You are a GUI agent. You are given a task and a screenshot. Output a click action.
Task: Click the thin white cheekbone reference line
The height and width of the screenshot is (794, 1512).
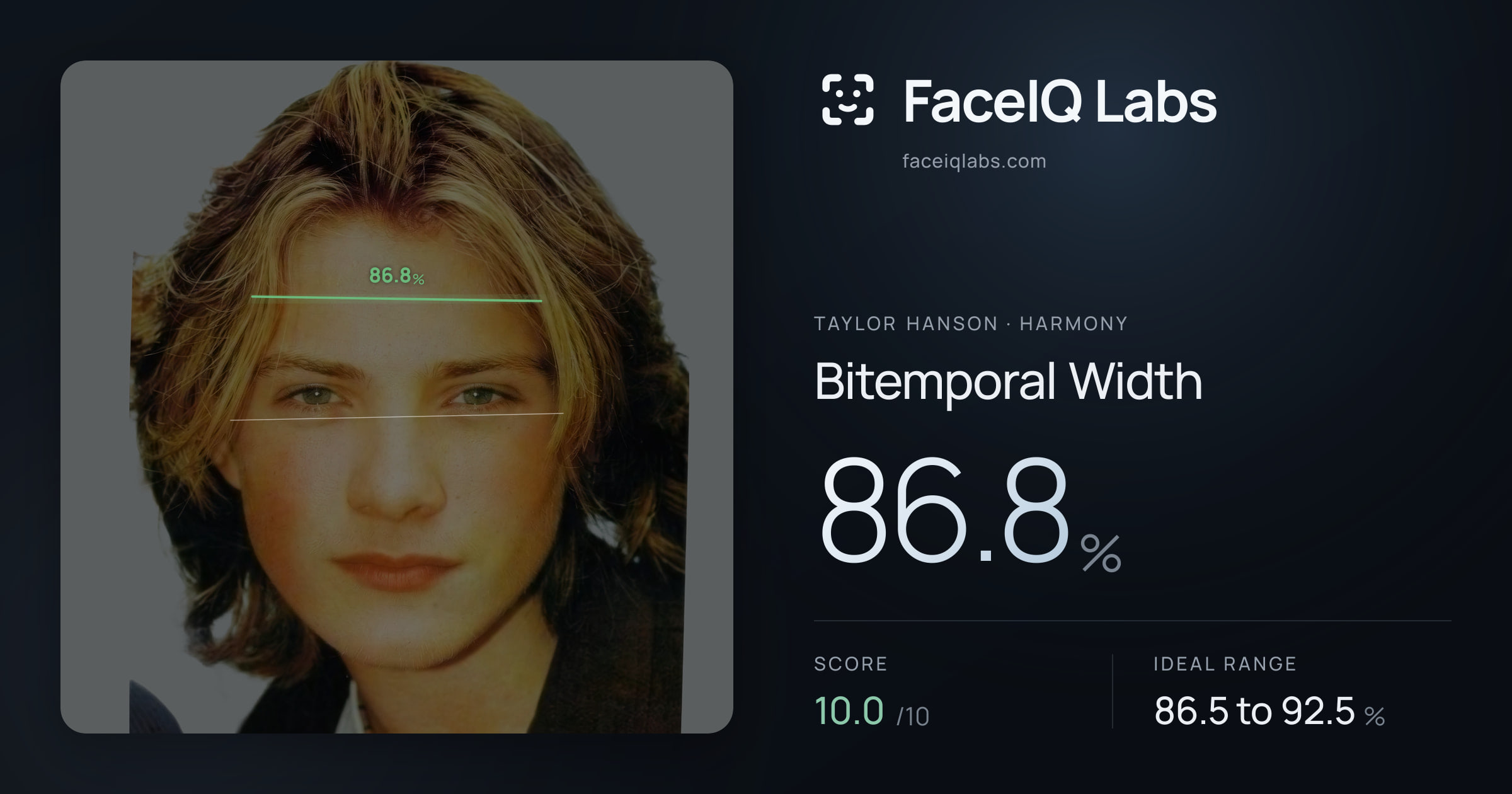pos(397,417)
